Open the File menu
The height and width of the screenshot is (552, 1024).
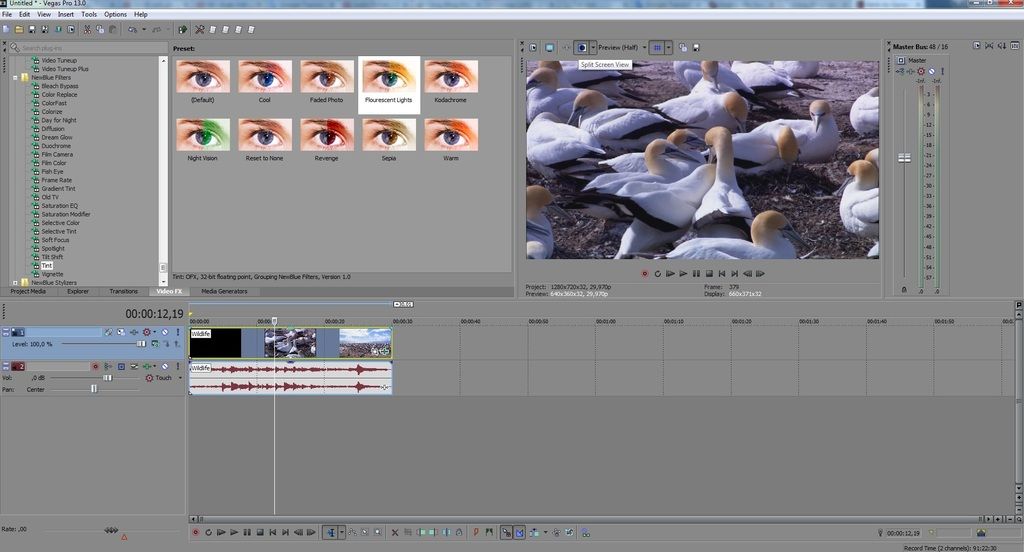point(7,14)
